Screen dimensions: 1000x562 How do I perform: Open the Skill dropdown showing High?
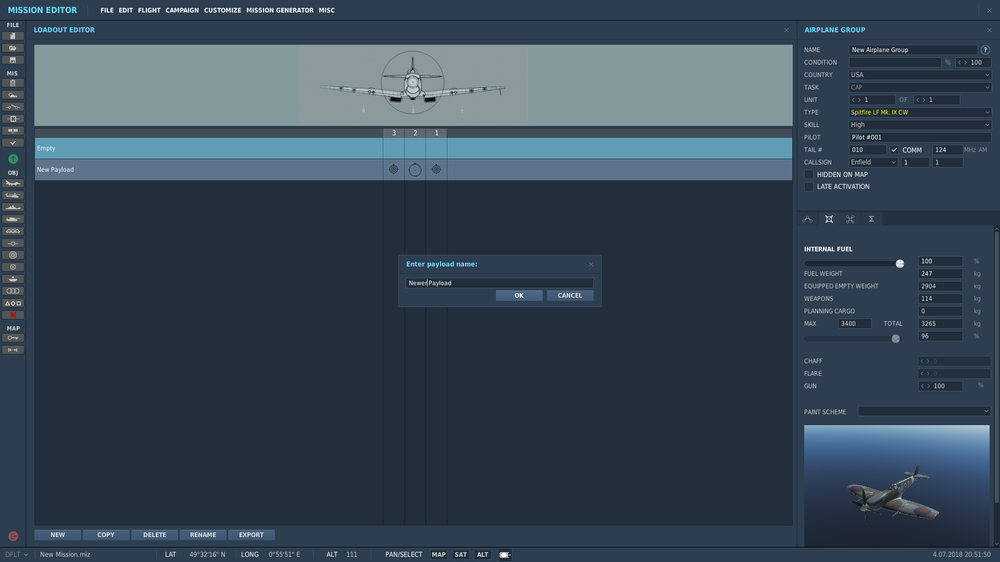coord(920,125)
